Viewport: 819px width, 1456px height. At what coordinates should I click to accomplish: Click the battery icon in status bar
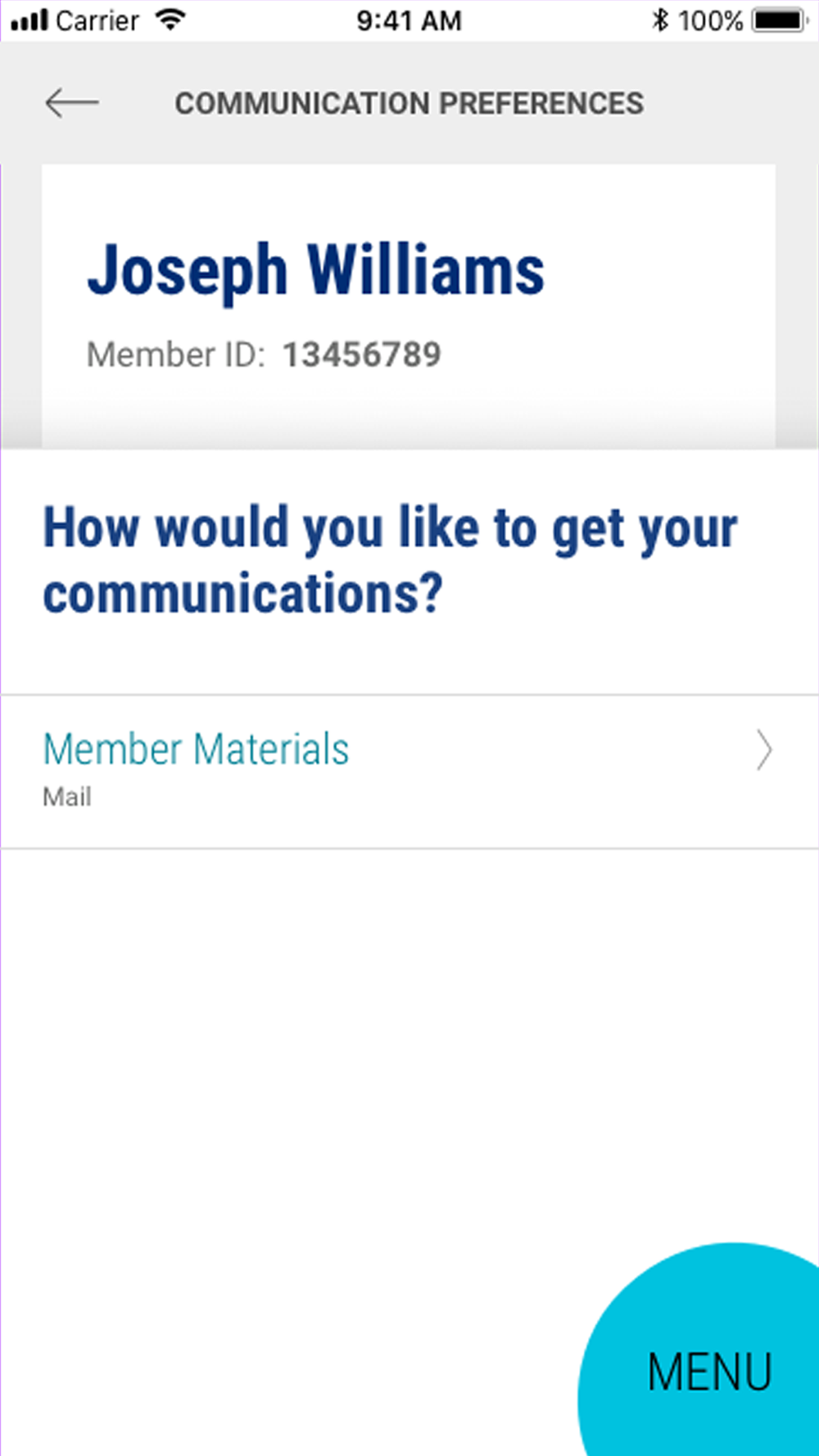pyautogui.click(x=780, y=20)
